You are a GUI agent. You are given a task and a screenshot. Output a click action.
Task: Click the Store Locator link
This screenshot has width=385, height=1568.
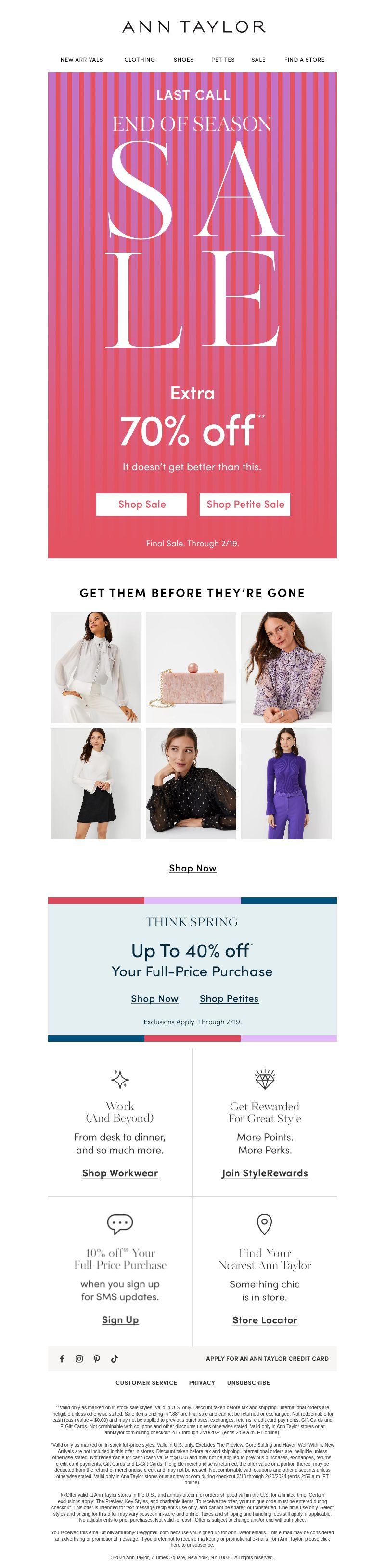pyautogui.click(x=265, y=1319)
